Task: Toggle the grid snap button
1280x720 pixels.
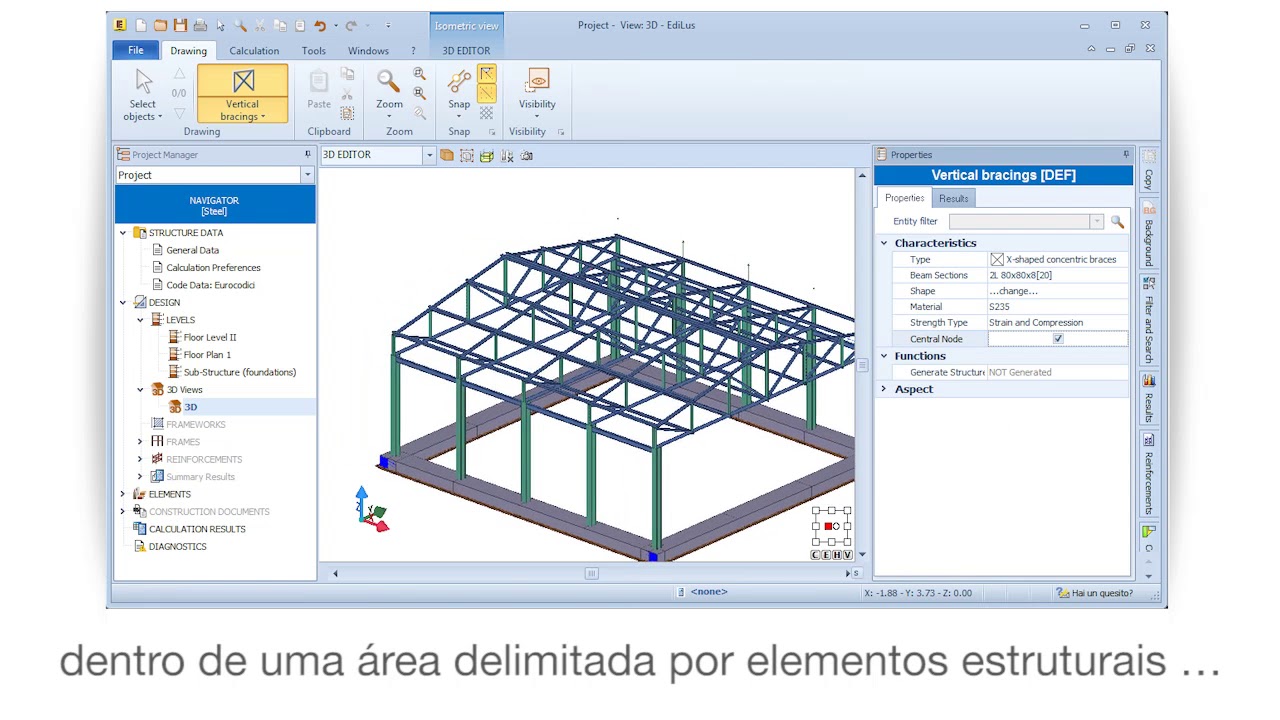Action: 486,113
